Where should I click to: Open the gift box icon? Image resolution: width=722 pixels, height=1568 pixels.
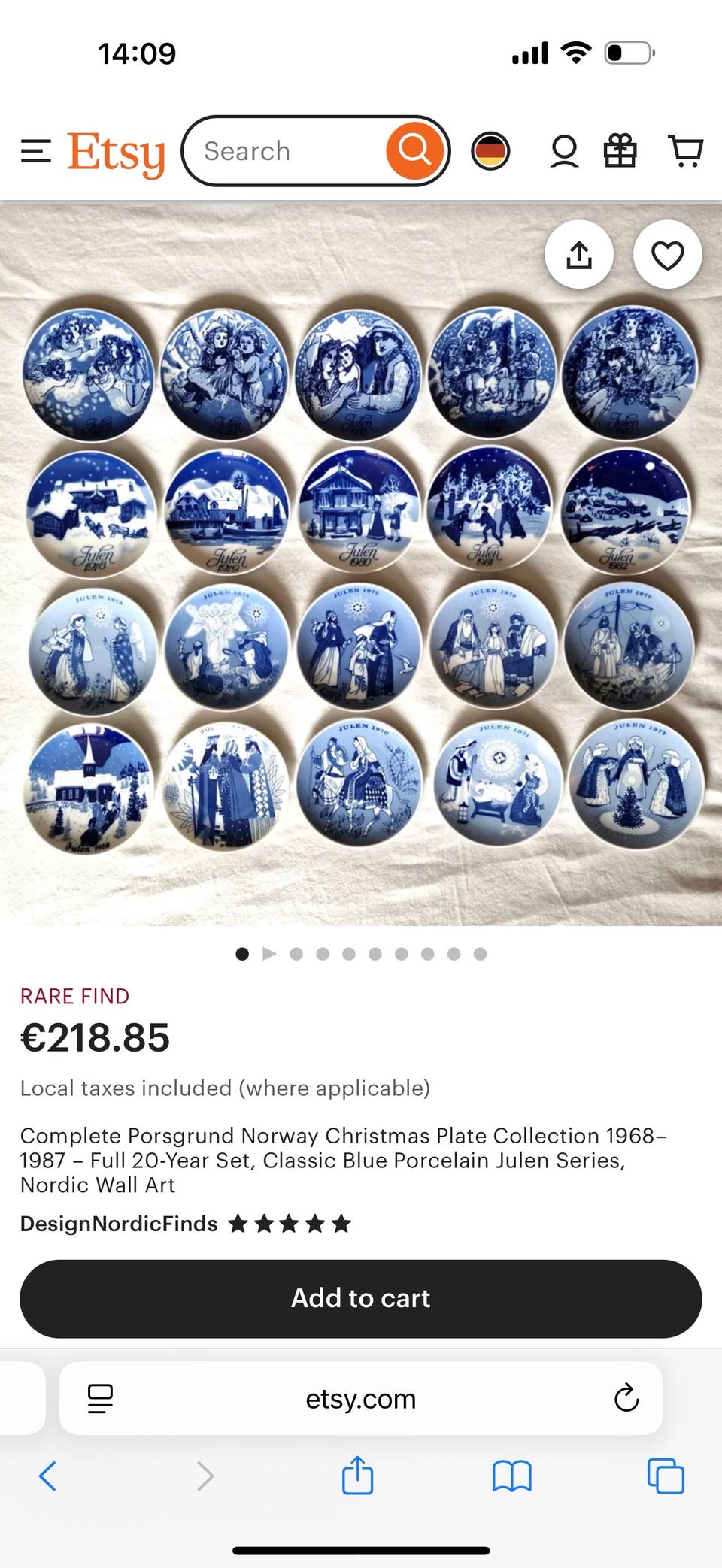[x=620, y=150]
